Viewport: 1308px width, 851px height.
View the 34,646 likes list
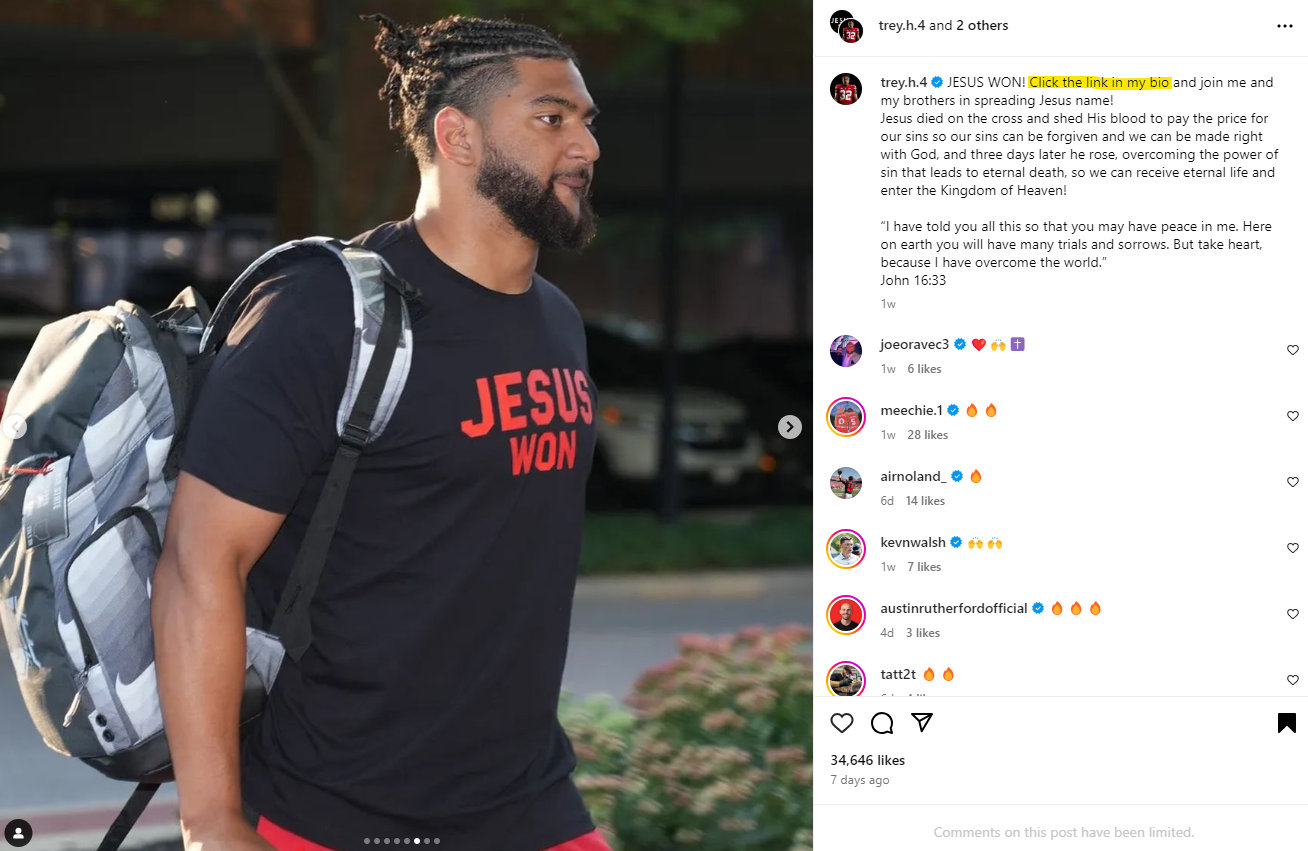click(x=867, y=760)
